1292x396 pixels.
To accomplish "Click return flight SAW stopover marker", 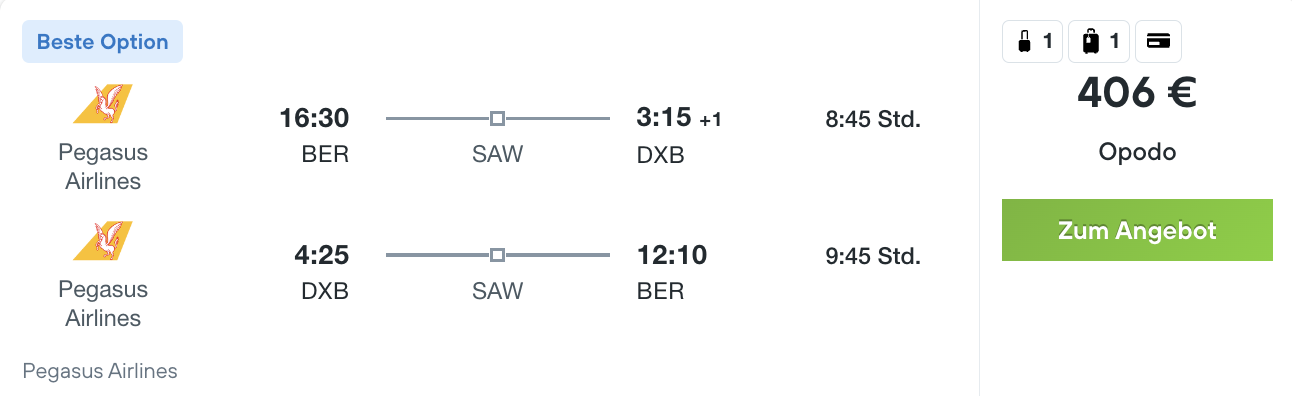I will tap(497, 255).
